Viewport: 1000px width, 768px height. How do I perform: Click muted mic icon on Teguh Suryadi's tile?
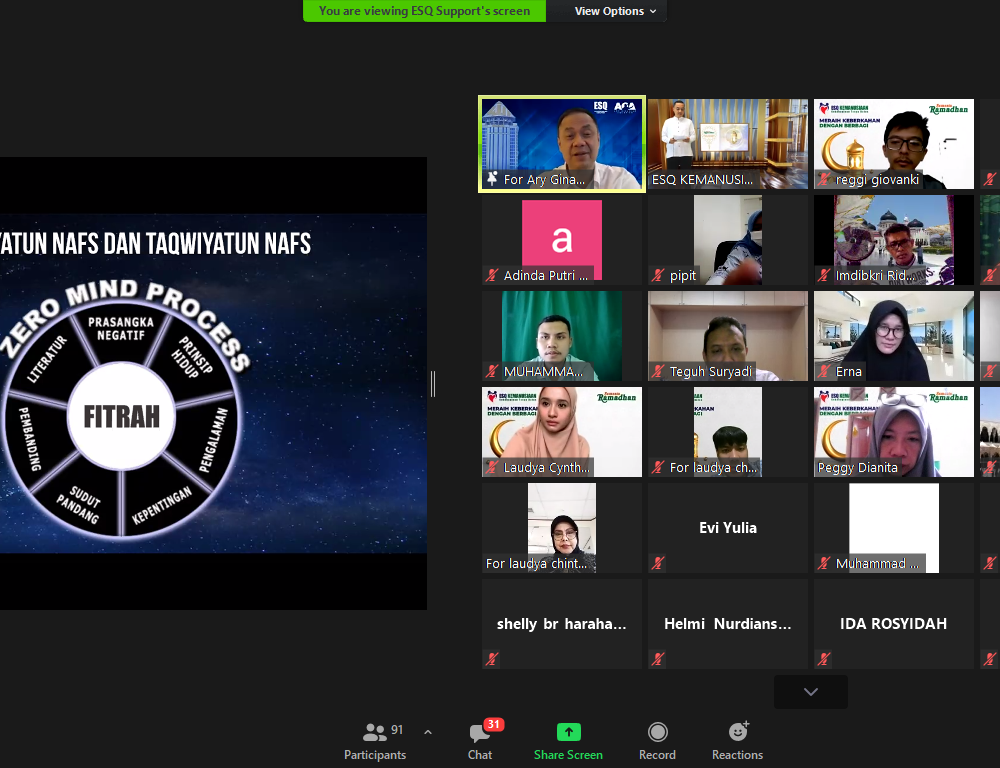click(x=658, y=371)
